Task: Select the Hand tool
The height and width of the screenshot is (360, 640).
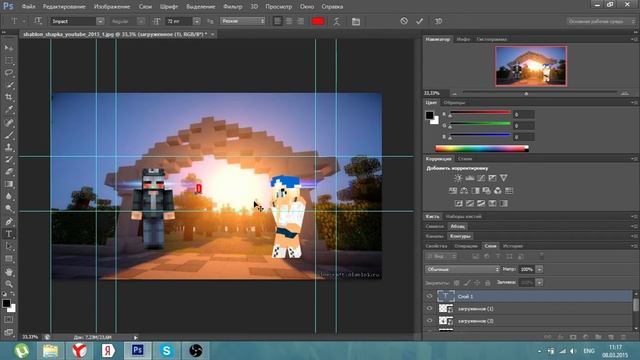Action: click(x=9, y=271)
